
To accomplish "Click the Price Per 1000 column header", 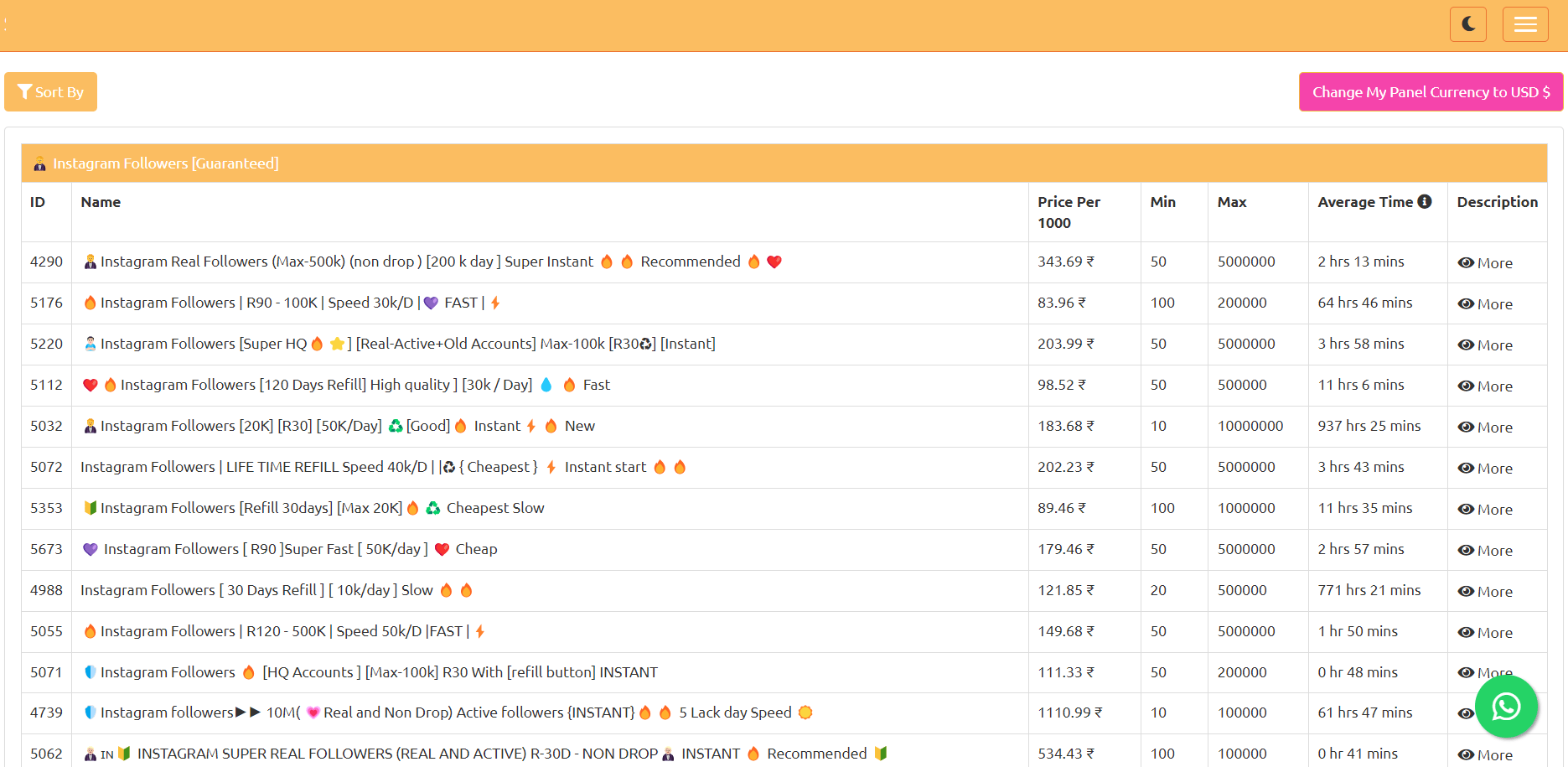I will [x=1069, y=212].
